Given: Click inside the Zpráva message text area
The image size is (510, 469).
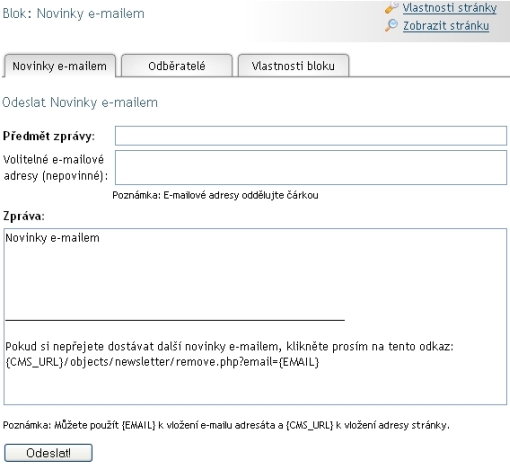Looking at the screenshot, I should [x=255, y=316].
